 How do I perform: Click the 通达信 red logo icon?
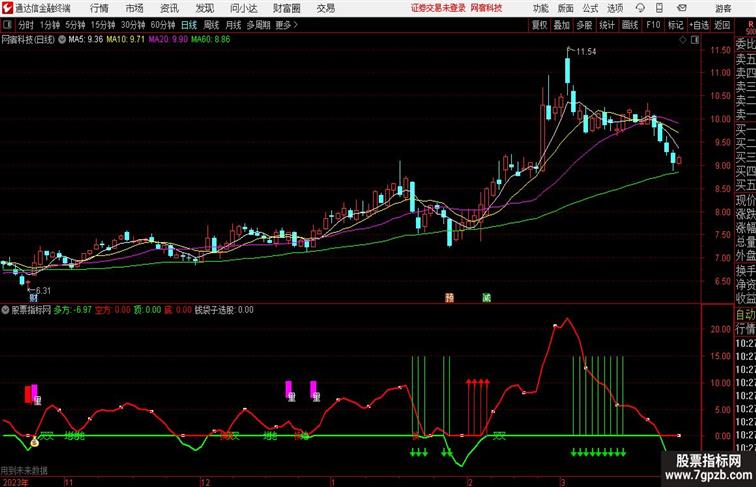click(7, 8)
